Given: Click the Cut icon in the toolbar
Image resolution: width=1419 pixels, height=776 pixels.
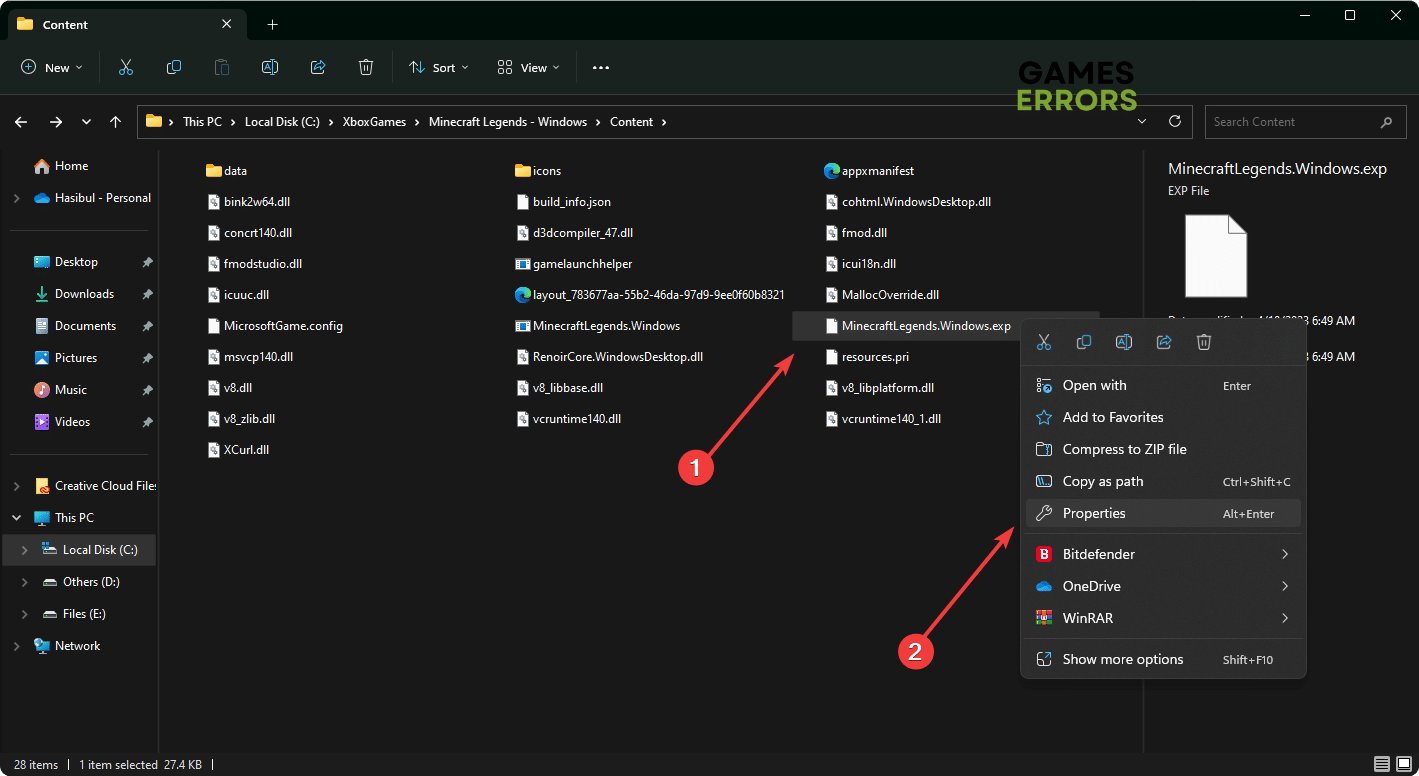Looking at the screenshot, I should click(x=126, y=67).
